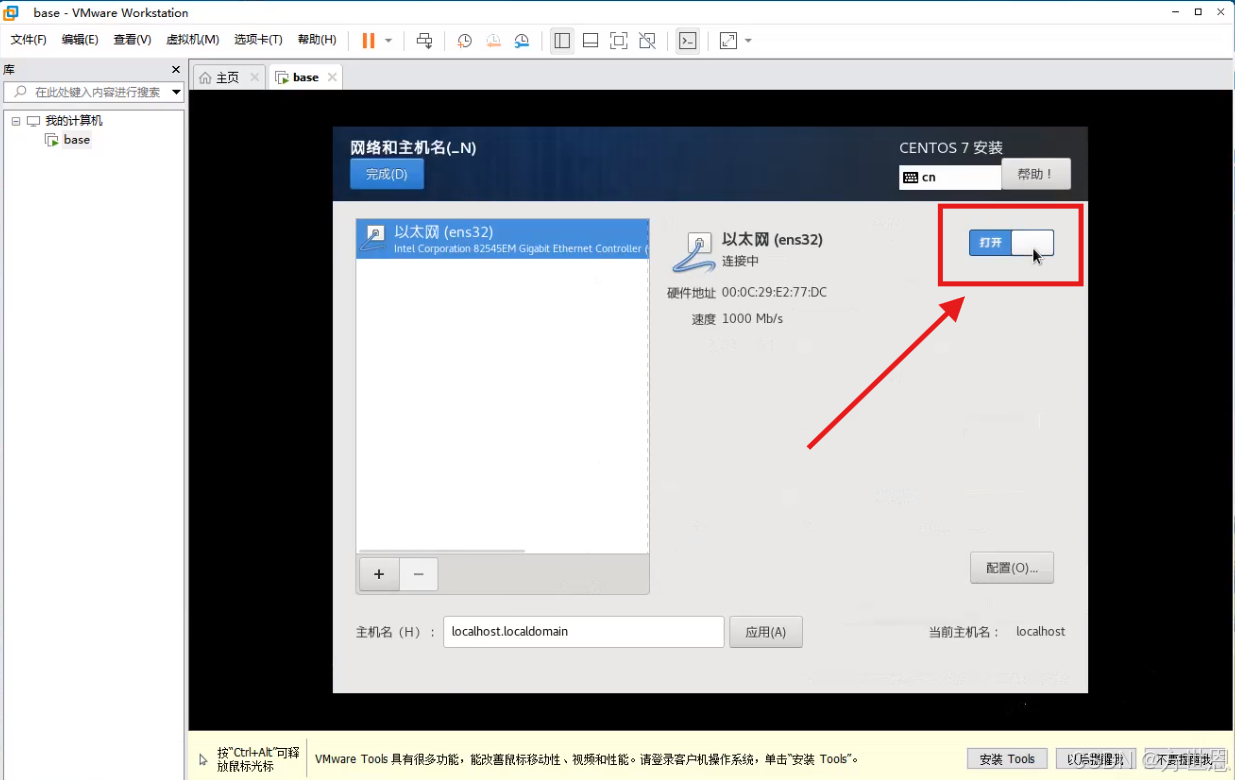This screenshot has width=1235, height=780.
Task: Open the 查看(V) menu
Action: pos(132,40)
